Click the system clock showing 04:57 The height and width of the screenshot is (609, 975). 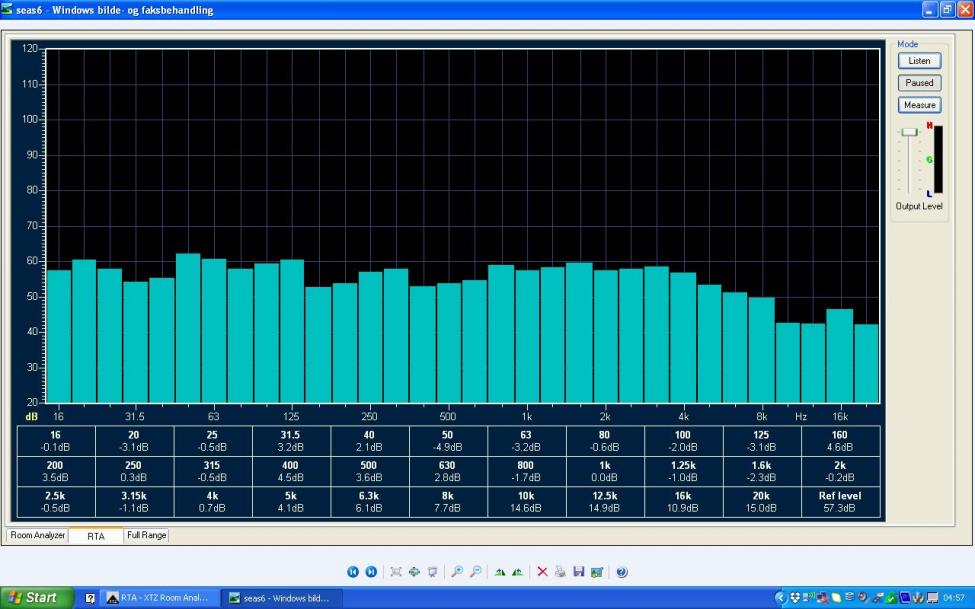[953, 598]
